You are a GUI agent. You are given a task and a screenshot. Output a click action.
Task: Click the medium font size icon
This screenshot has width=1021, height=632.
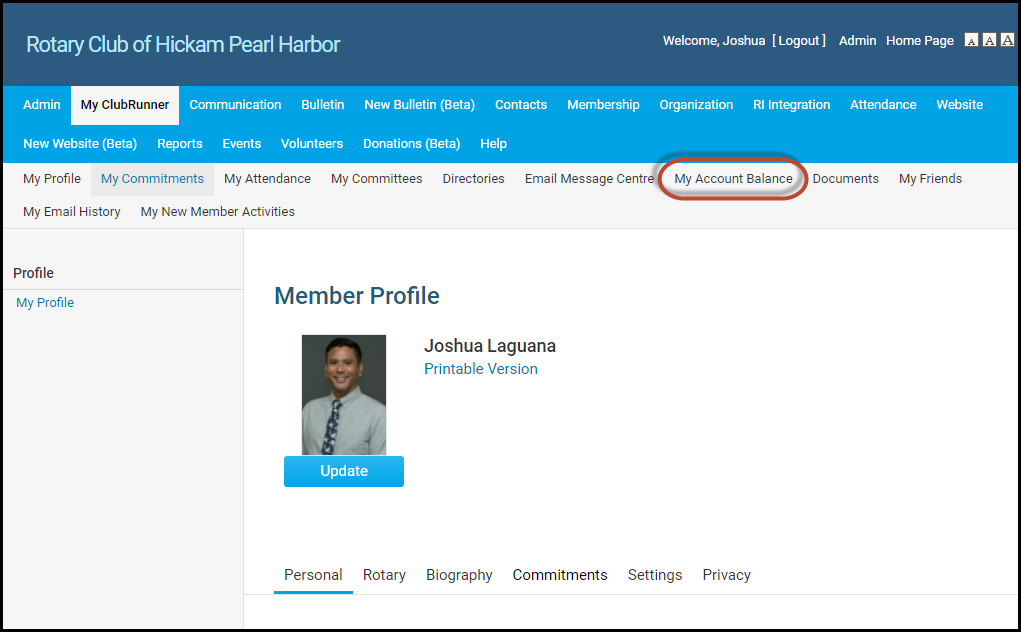click(989, 41)
